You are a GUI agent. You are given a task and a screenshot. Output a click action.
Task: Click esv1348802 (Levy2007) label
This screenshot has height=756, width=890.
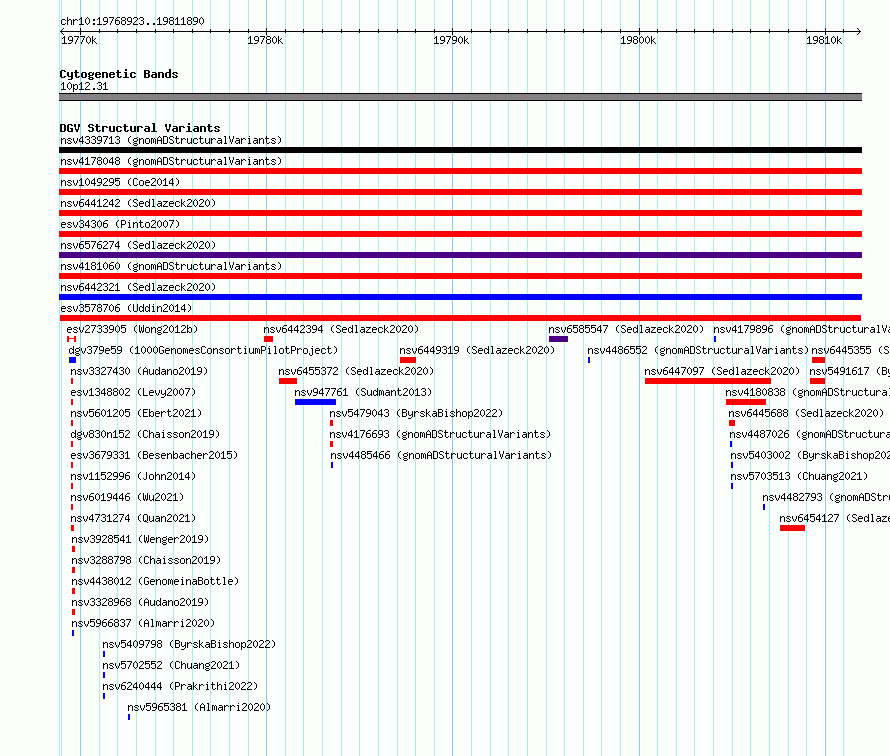[133, 392]
